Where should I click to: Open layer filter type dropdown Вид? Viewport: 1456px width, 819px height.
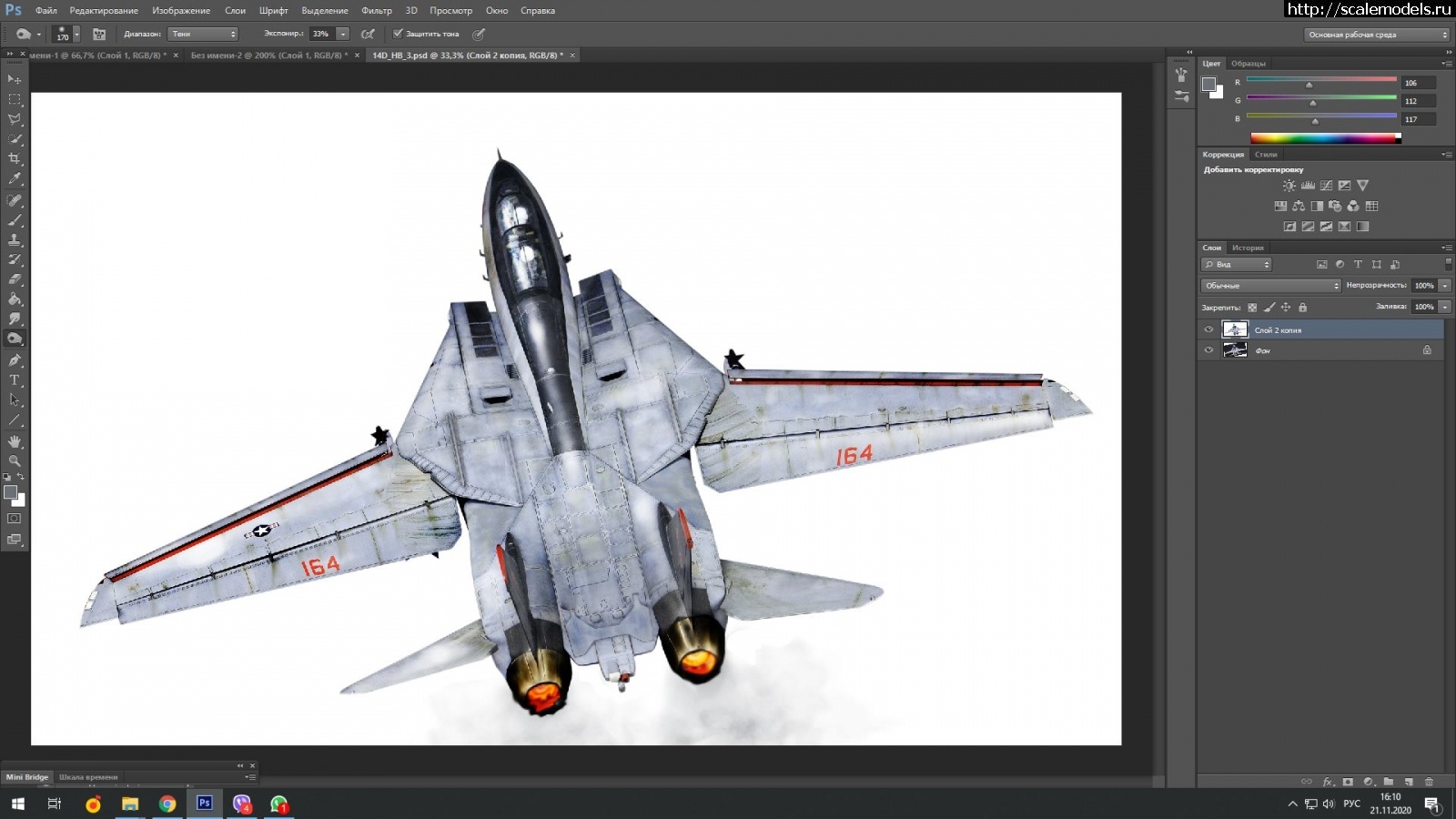click(1237, 265)
